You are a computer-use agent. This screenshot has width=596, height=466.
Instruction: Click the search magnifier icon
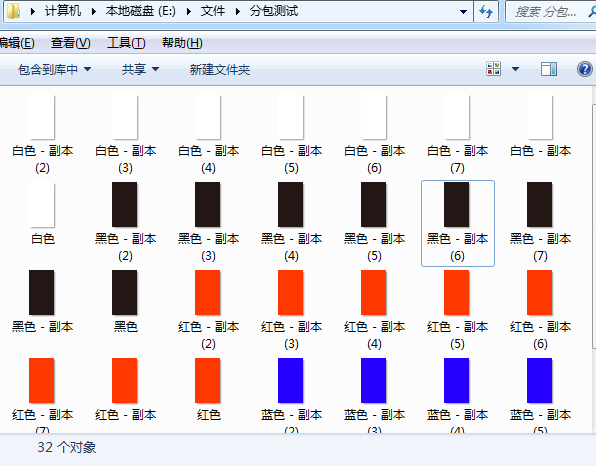click(x=592, y=11)
